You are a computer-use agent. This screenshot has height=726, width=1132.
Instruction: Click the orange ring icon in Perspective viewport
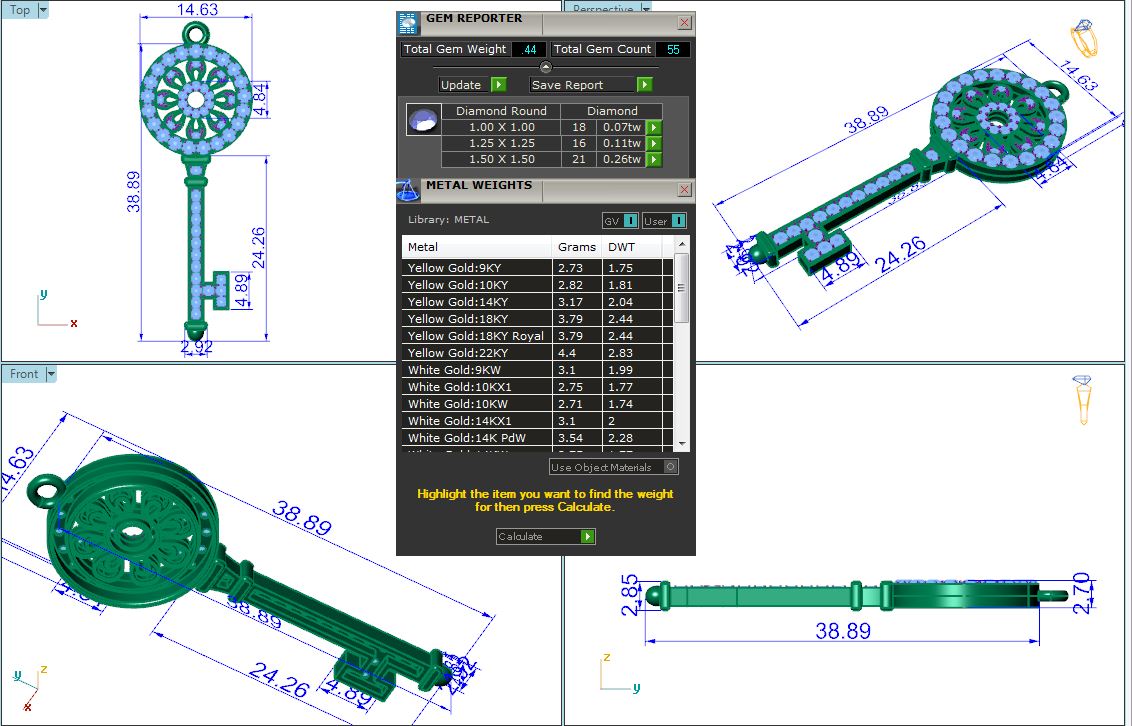(x=1084, y=38)
